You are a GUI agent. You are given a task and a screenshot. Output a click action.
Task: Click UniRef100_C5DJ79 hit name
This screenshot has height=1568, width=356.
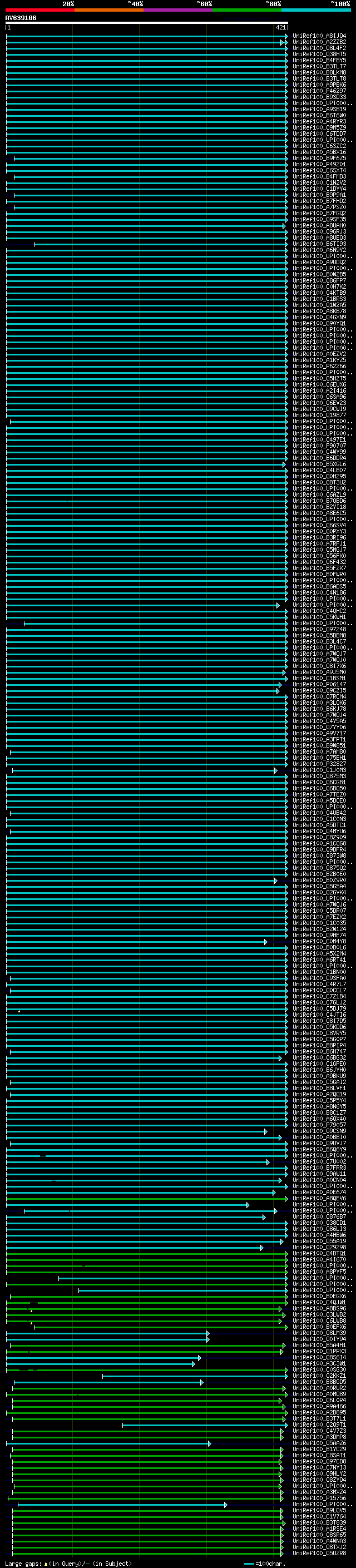[x=319, y=1008]
